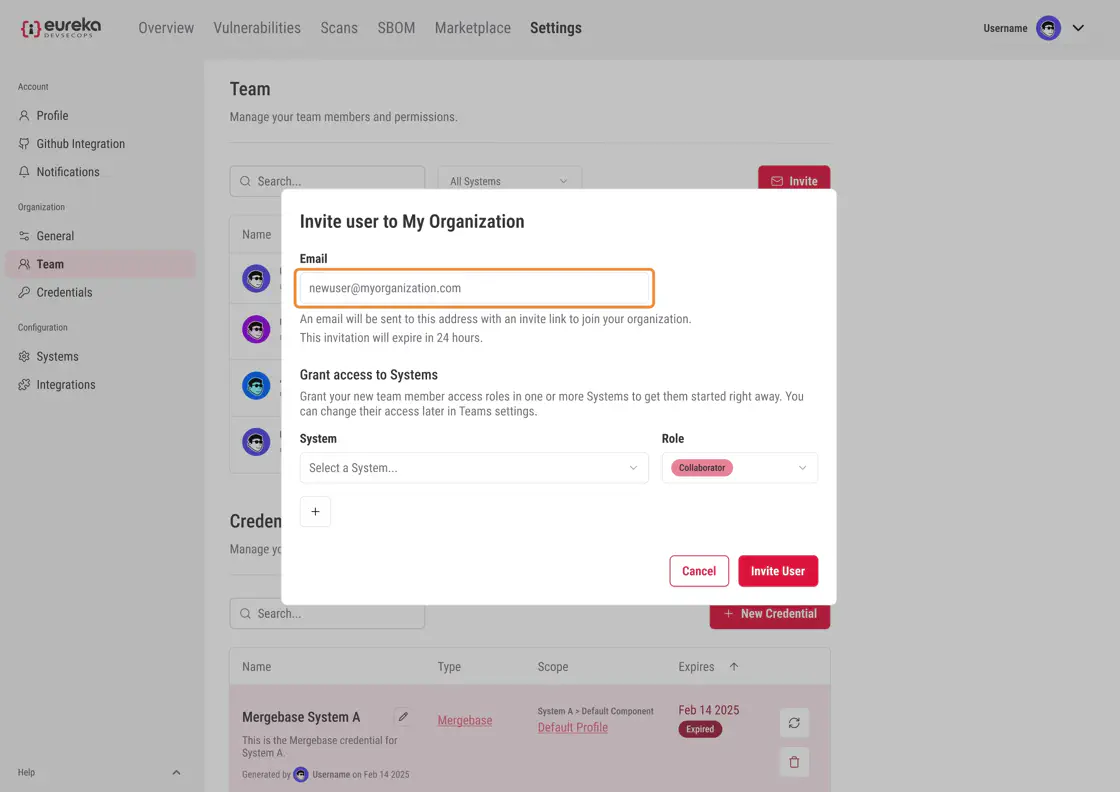Click the Eureka DevSecOps logo
This screenshot has height=792, width=1120.
(60, 28)
